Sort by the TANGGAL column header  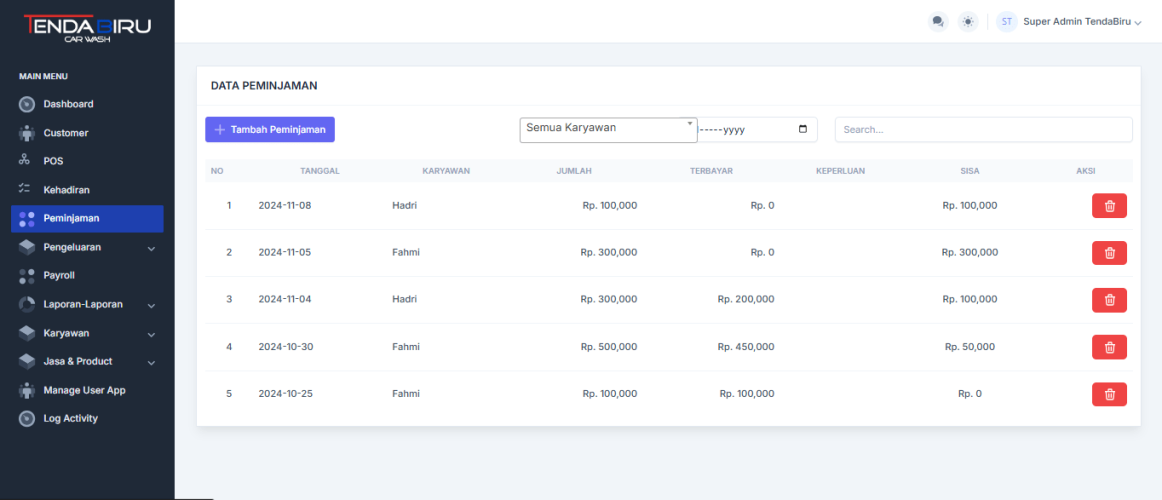point(319,171)
